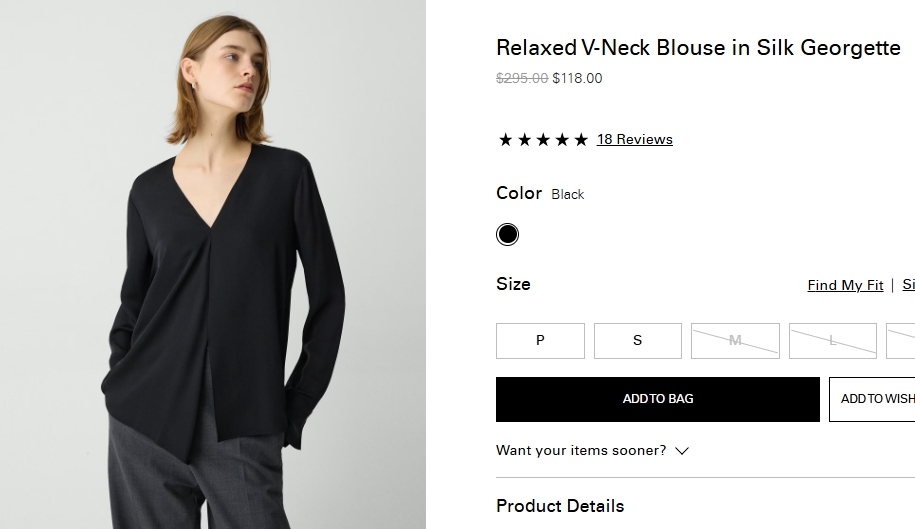Select the crossed-out size L option
Screen dimensions: 915x529
(832, 341)
